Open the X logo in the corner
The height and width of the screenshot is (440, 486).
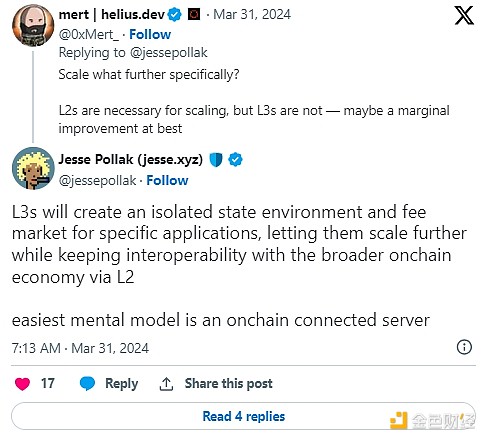click(x=464, y=15)
